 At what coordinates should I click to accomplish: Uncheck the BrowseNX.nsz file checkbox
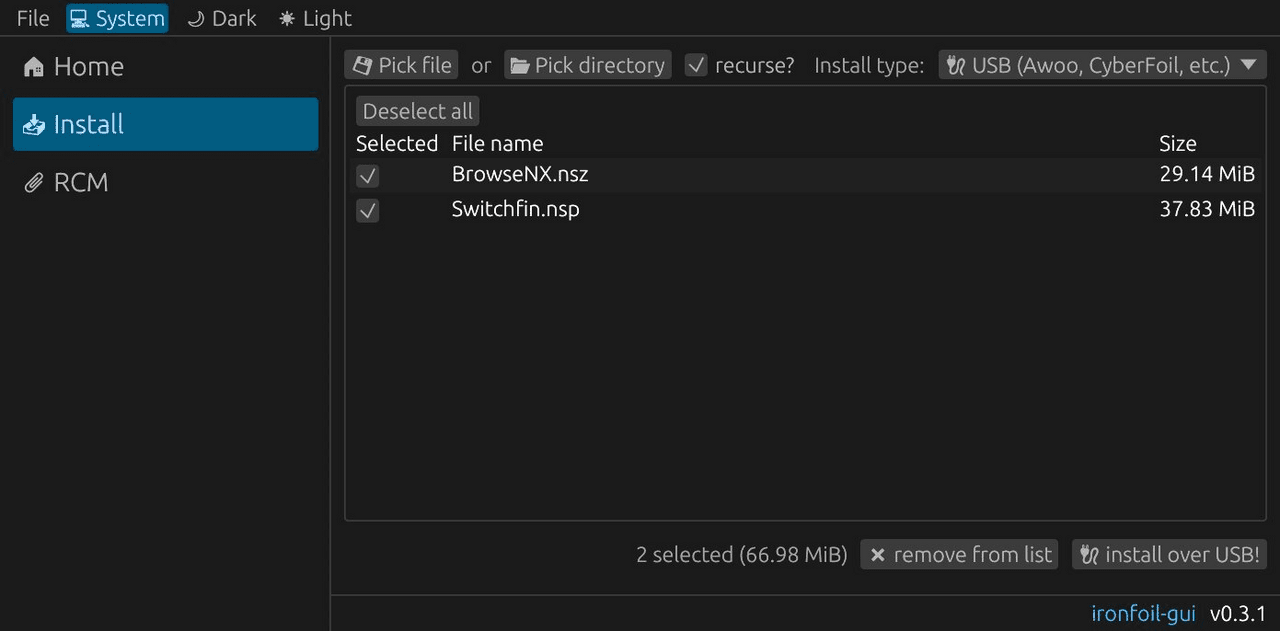(368, 176)
